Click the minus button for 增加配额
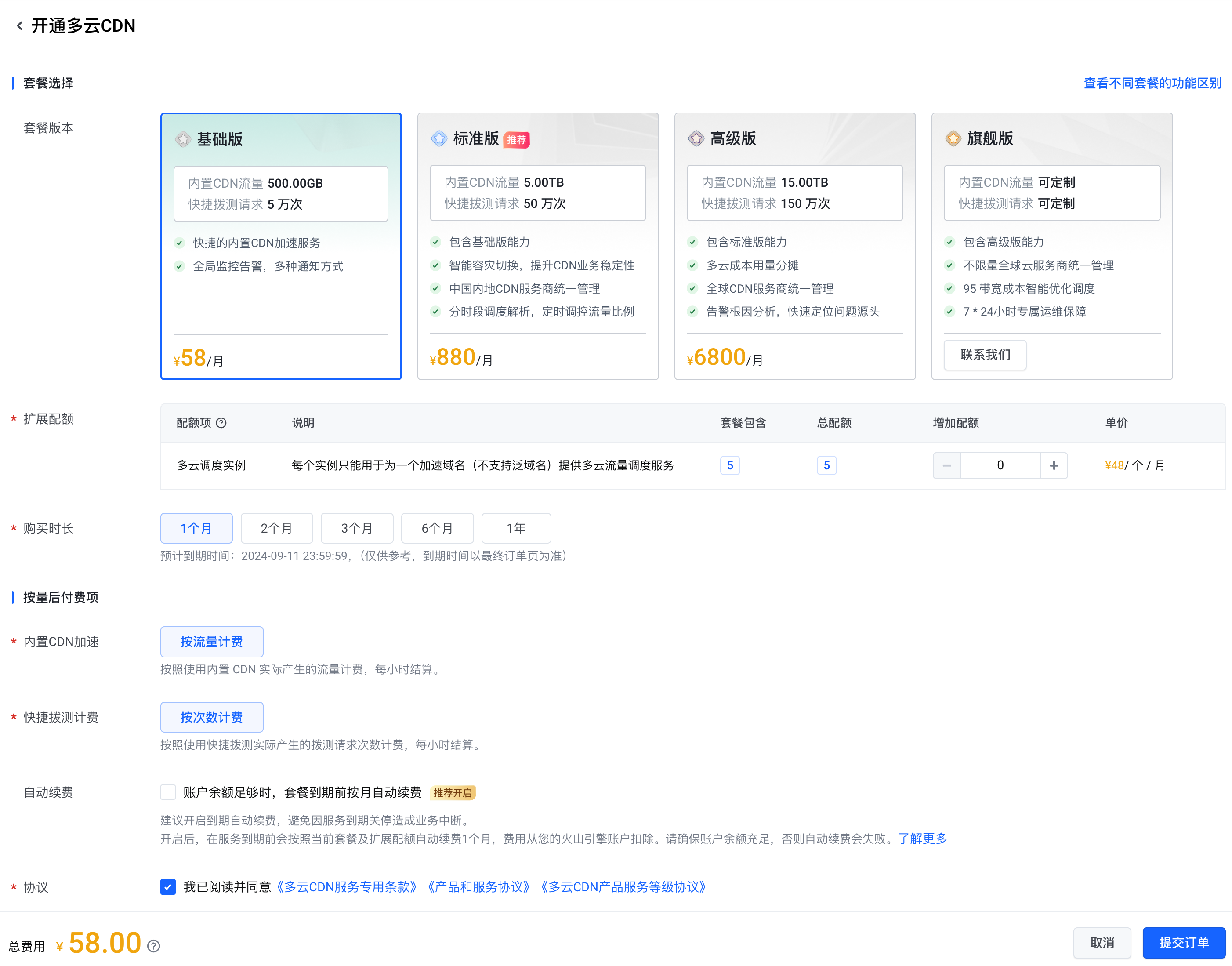 pos(947,465)
